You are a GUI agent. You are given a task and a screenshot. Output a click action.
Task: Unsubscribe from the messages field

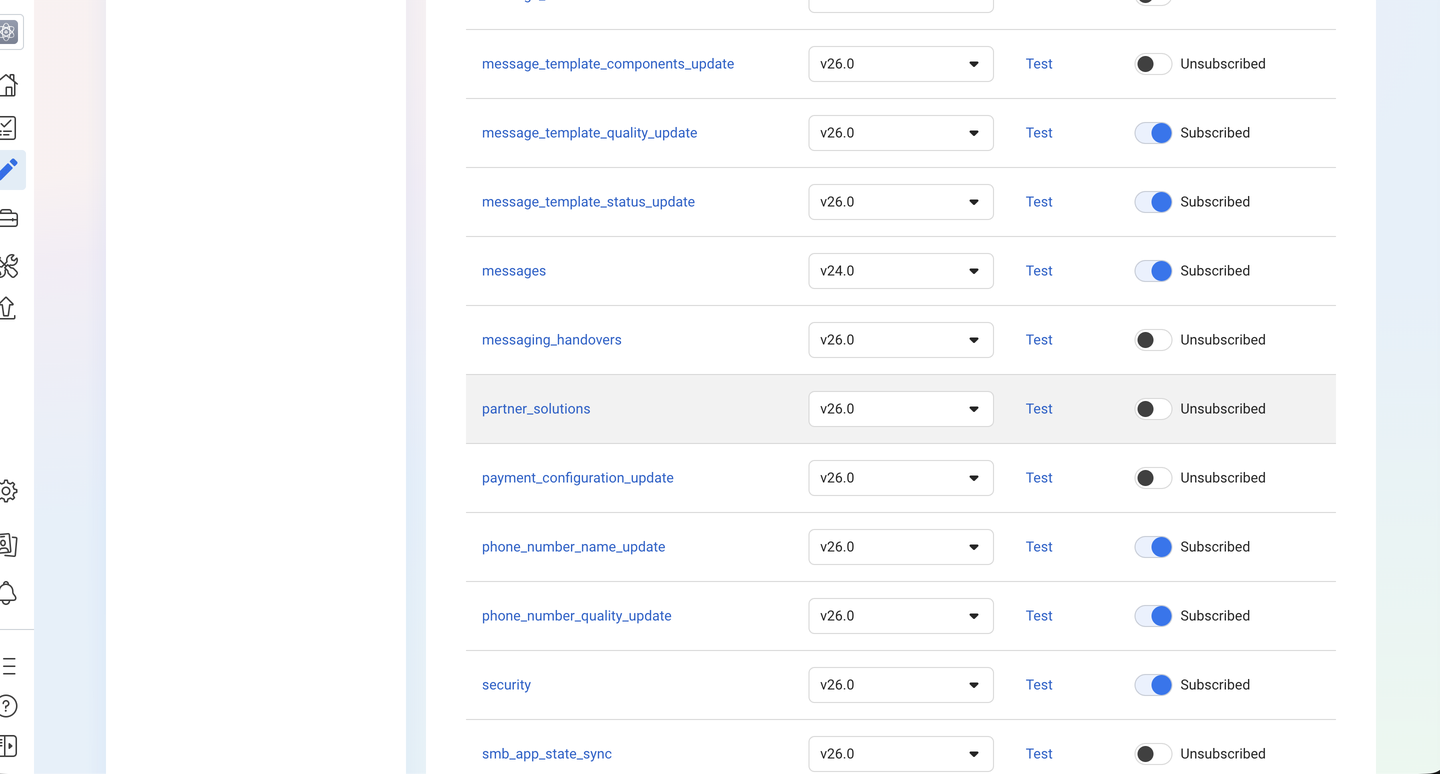coord(1153,271)
